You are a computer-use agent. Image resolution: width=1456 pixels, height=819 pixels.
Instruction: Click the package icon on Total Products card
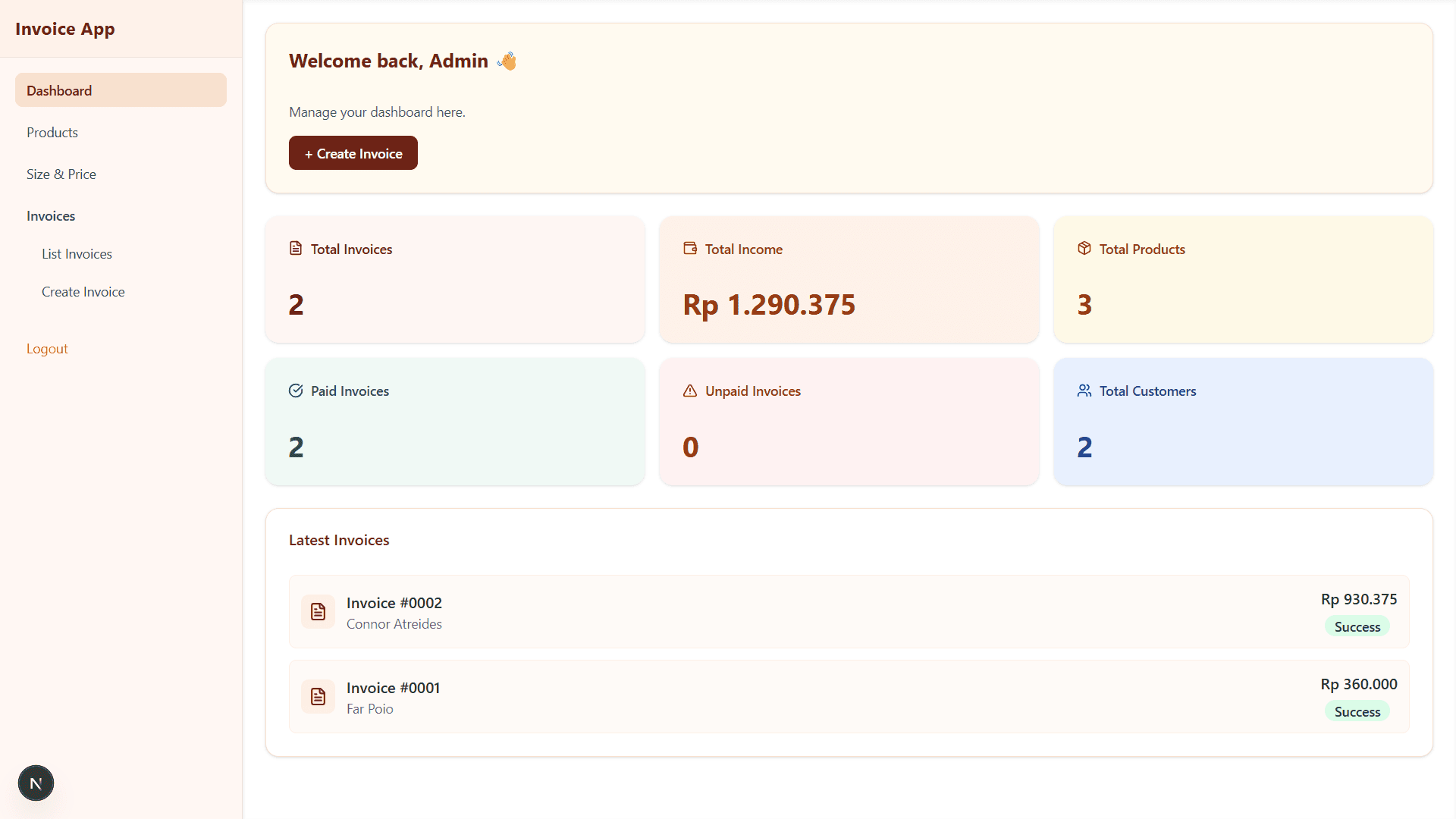(1084, 248)
